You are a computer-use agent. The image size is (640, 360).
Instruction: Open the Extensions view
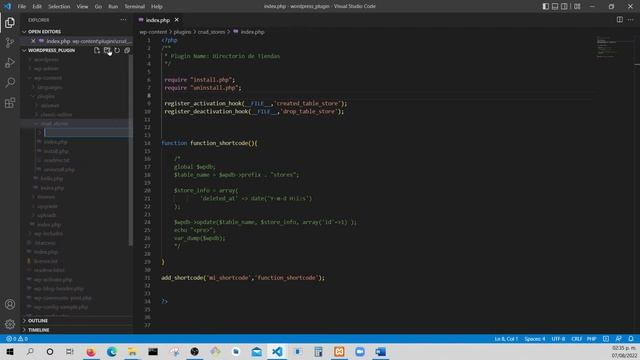10,103
